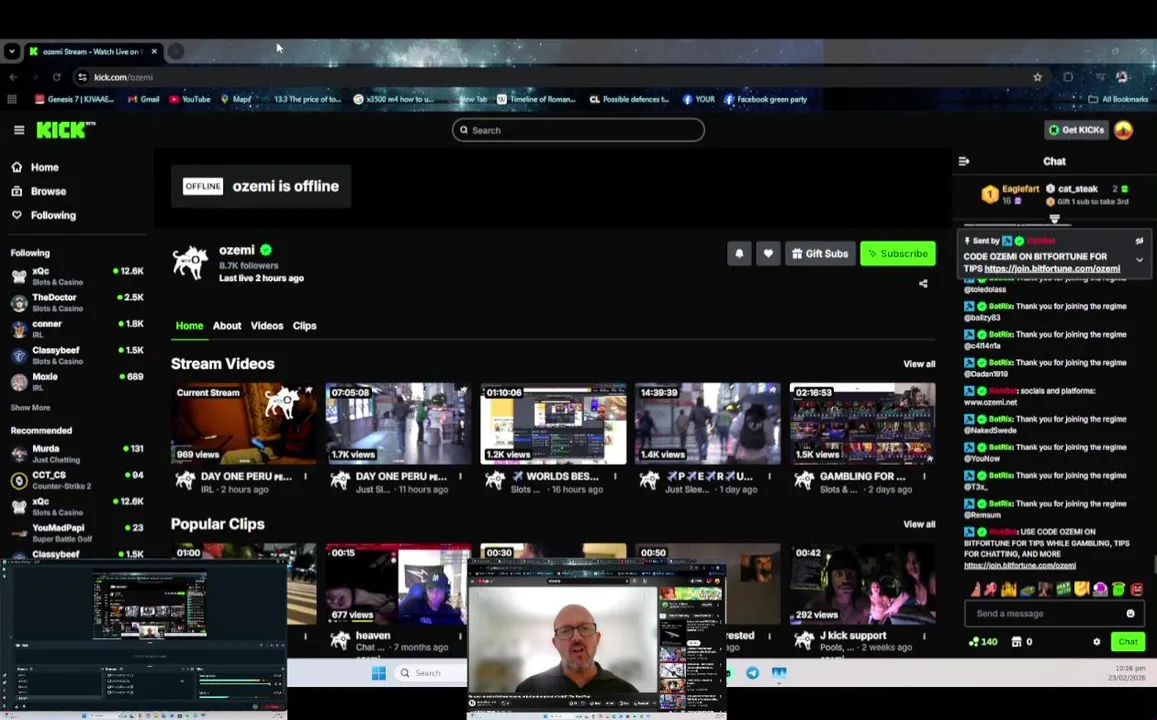Open the chat shop icon
1157x720 pixels.
(1017, 642)
